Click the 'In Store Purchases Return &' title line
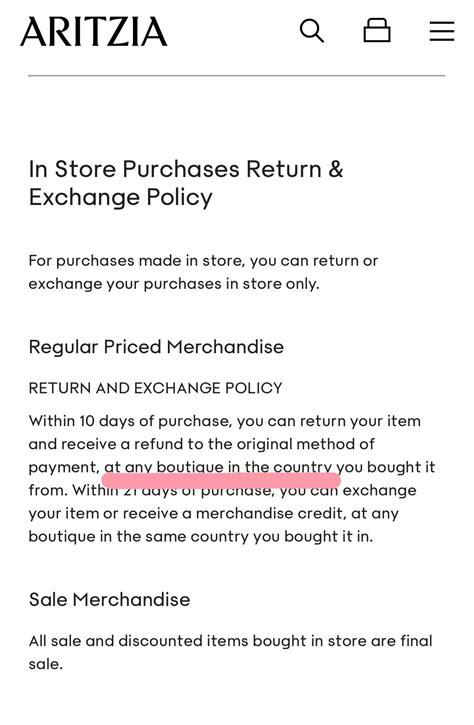Screen dimensions: 474x725 tap(186, 169)
